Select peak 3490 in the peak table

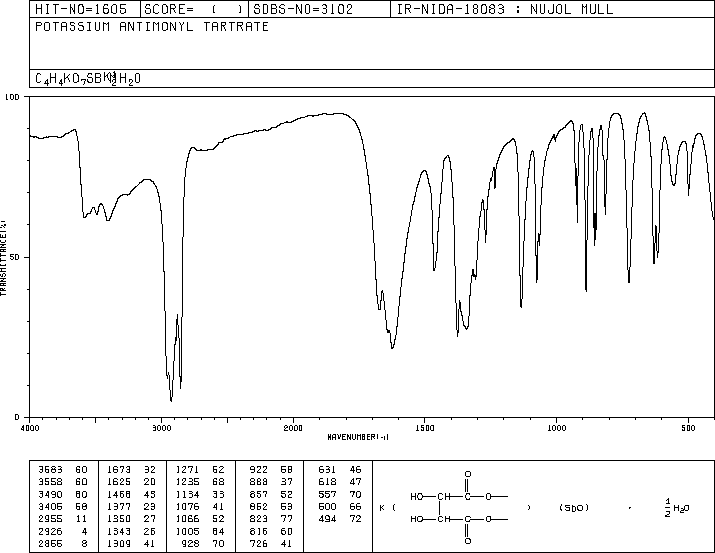click(62, 494)
